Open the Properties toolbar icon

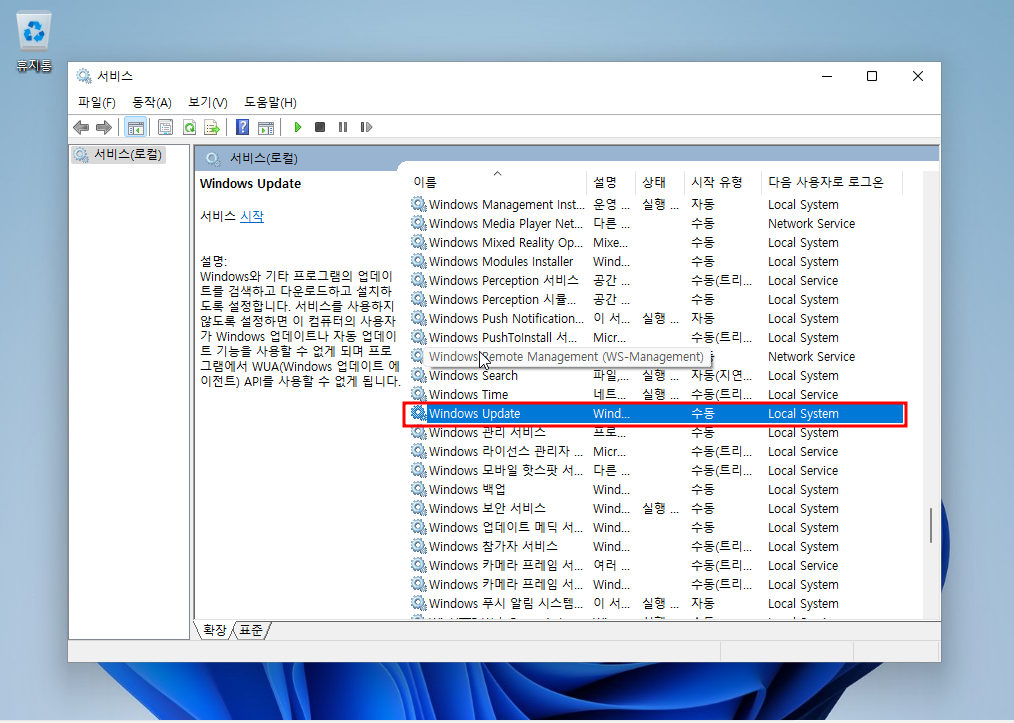pyautogui.click(x=166, y=127)
